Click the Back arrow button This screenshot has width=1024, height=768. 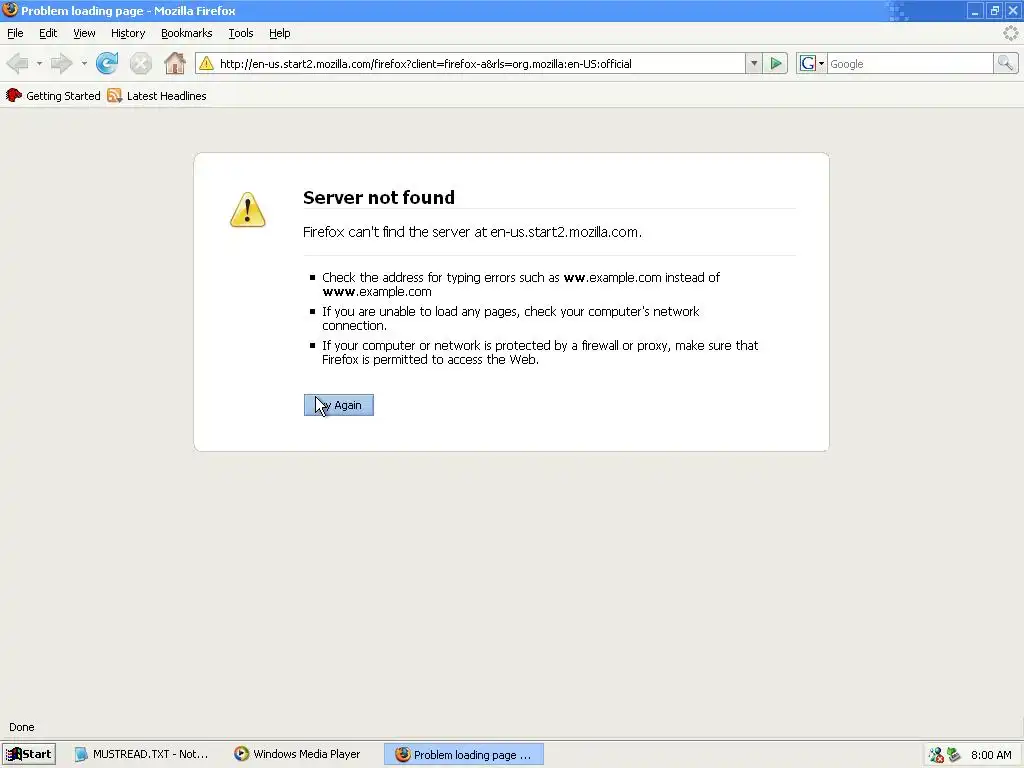(x=18, y=63)
